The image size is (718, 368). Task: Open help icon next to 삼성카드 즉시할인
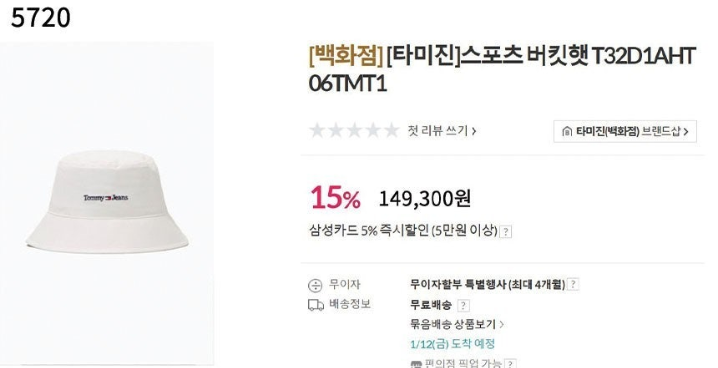506,232
